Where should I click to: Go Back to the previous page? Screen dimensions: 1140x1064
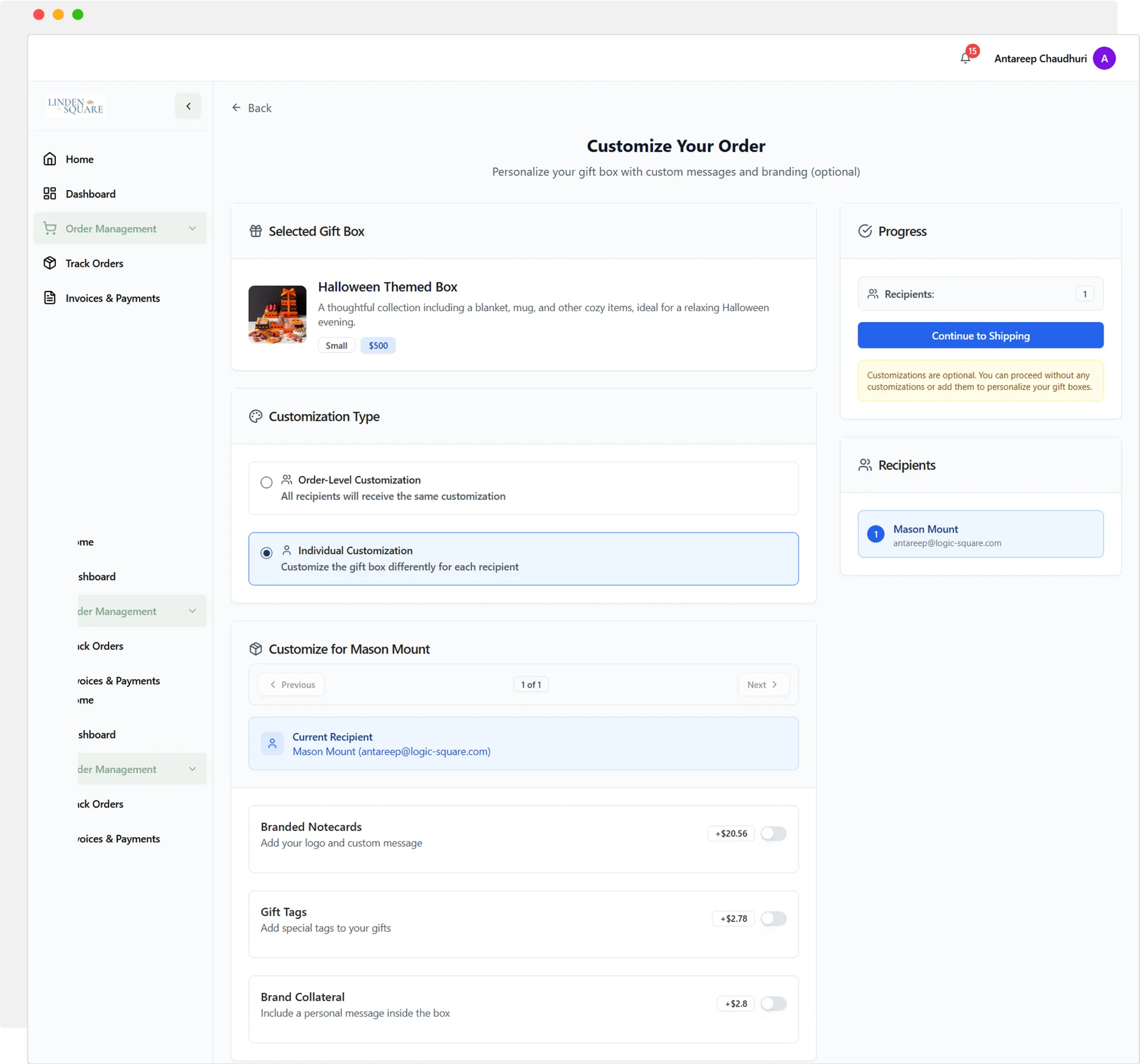pos(252,108)
